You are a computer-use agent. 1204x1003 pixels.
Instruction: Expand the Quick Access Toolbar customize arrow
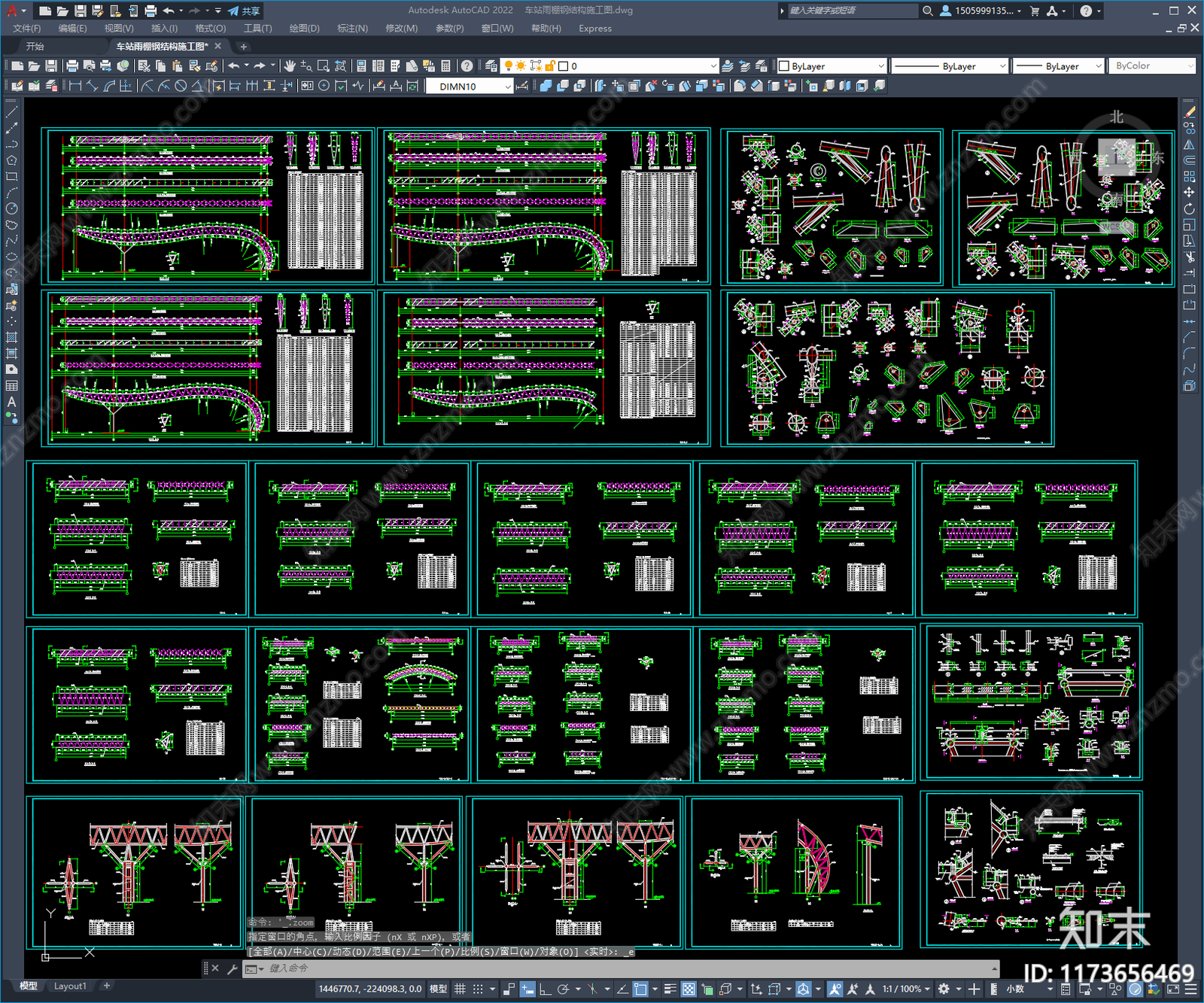(x=218, y=11)
